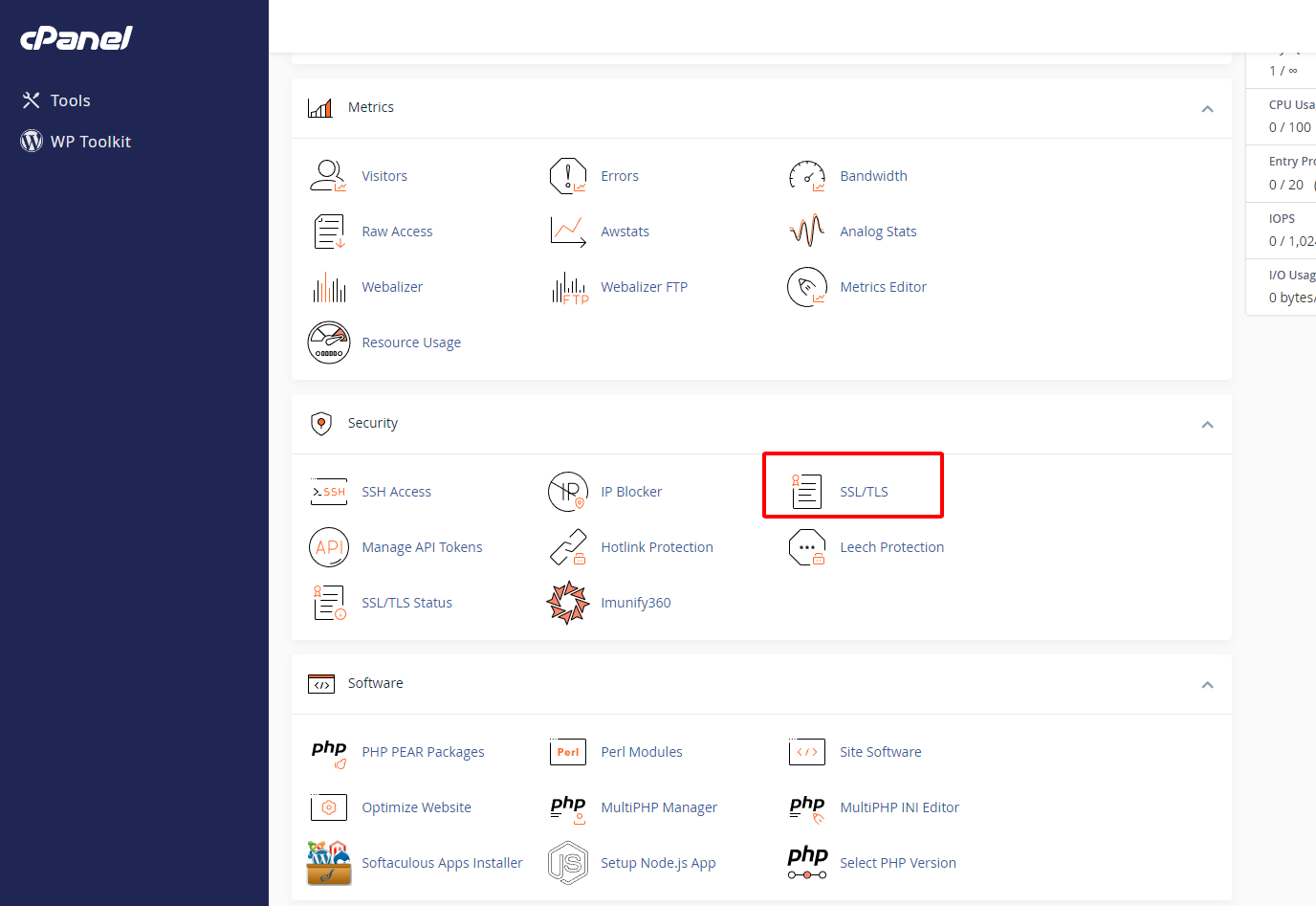The image size is (1316, 906).
Task: Open Tools in the sidebar
Action: point(70,100)
